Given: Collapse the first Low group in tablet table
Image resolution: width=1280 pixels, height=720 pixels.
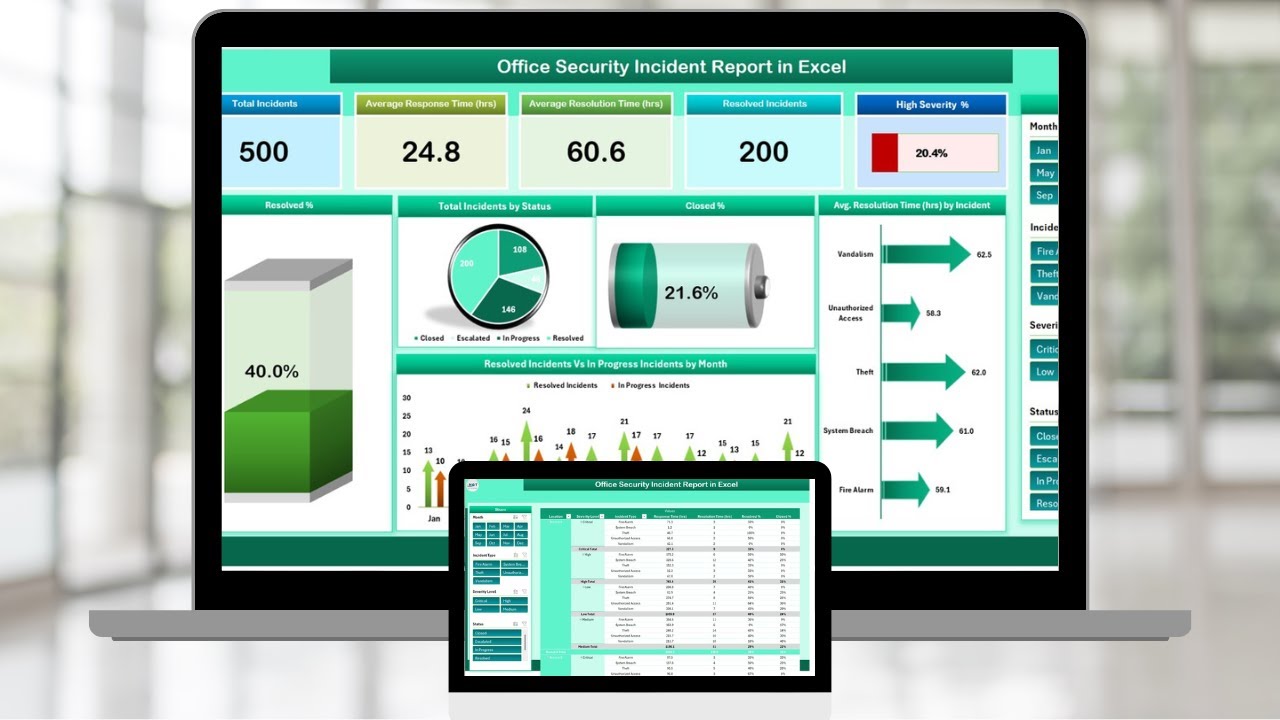Looking at the screenshot, I should click(x=584, y=587).
